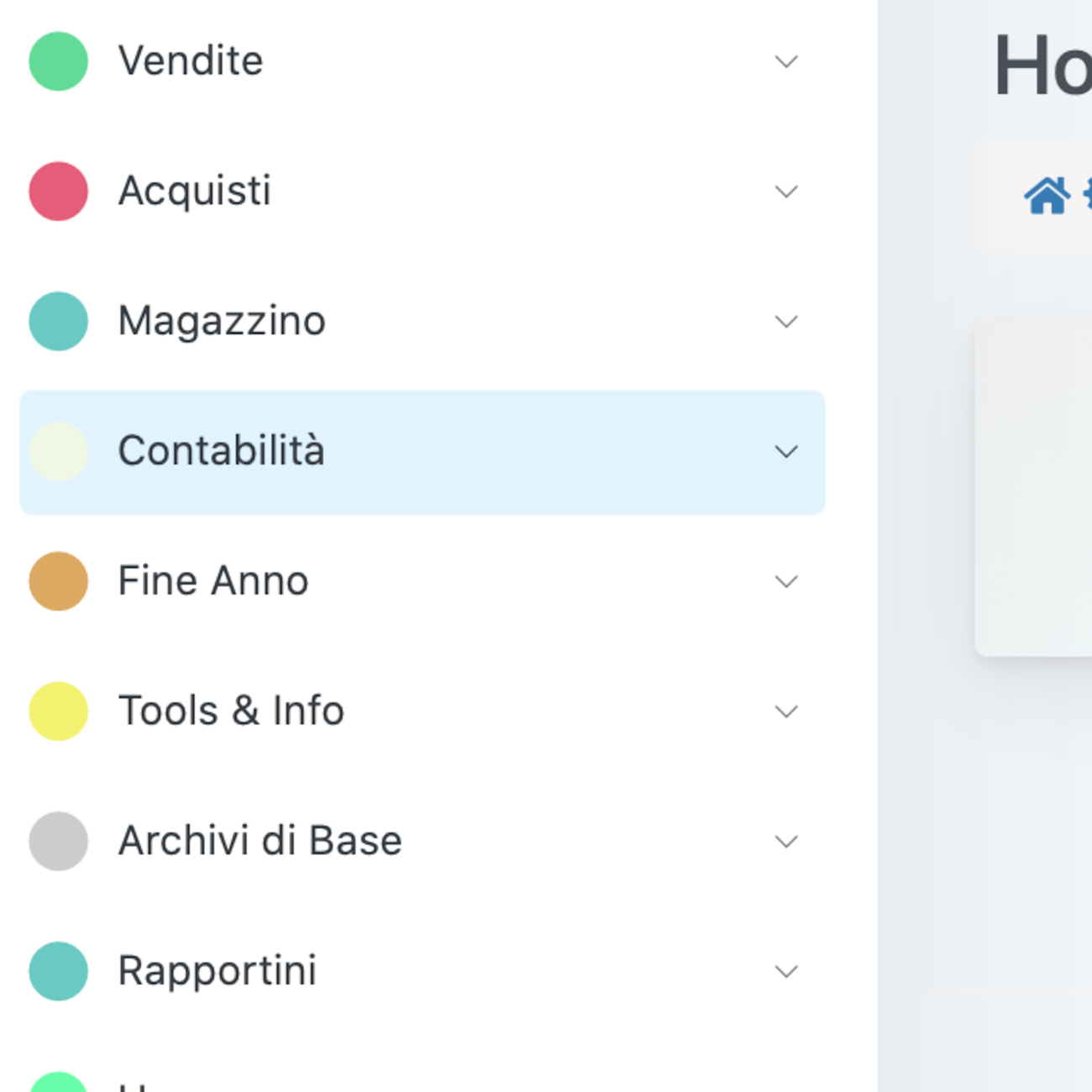
Task: Click the red Acquisti circle icon
Action: 58,192
